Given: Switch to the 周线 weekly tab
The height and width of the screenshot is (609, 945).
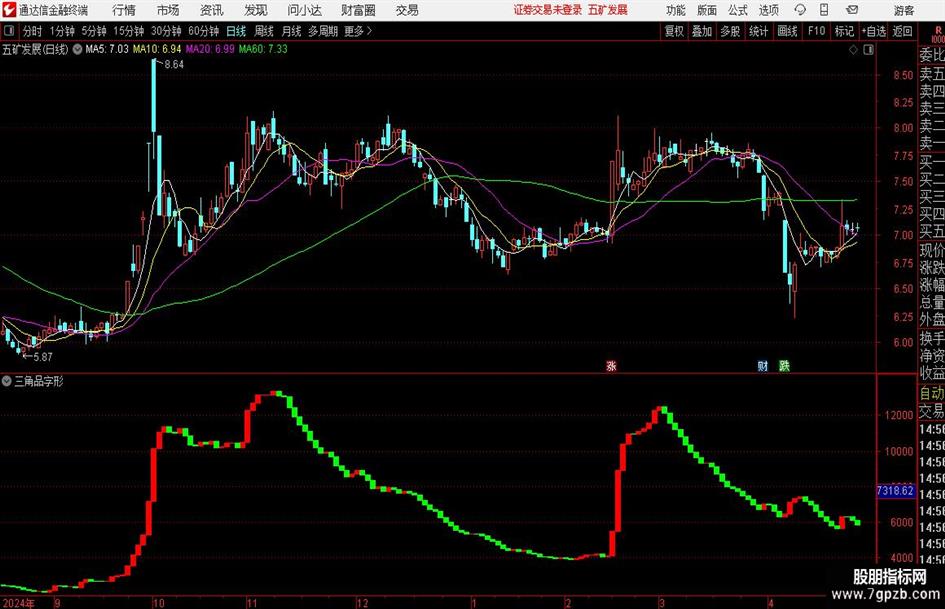Looking at the screenshot, I should click(264, 31).
